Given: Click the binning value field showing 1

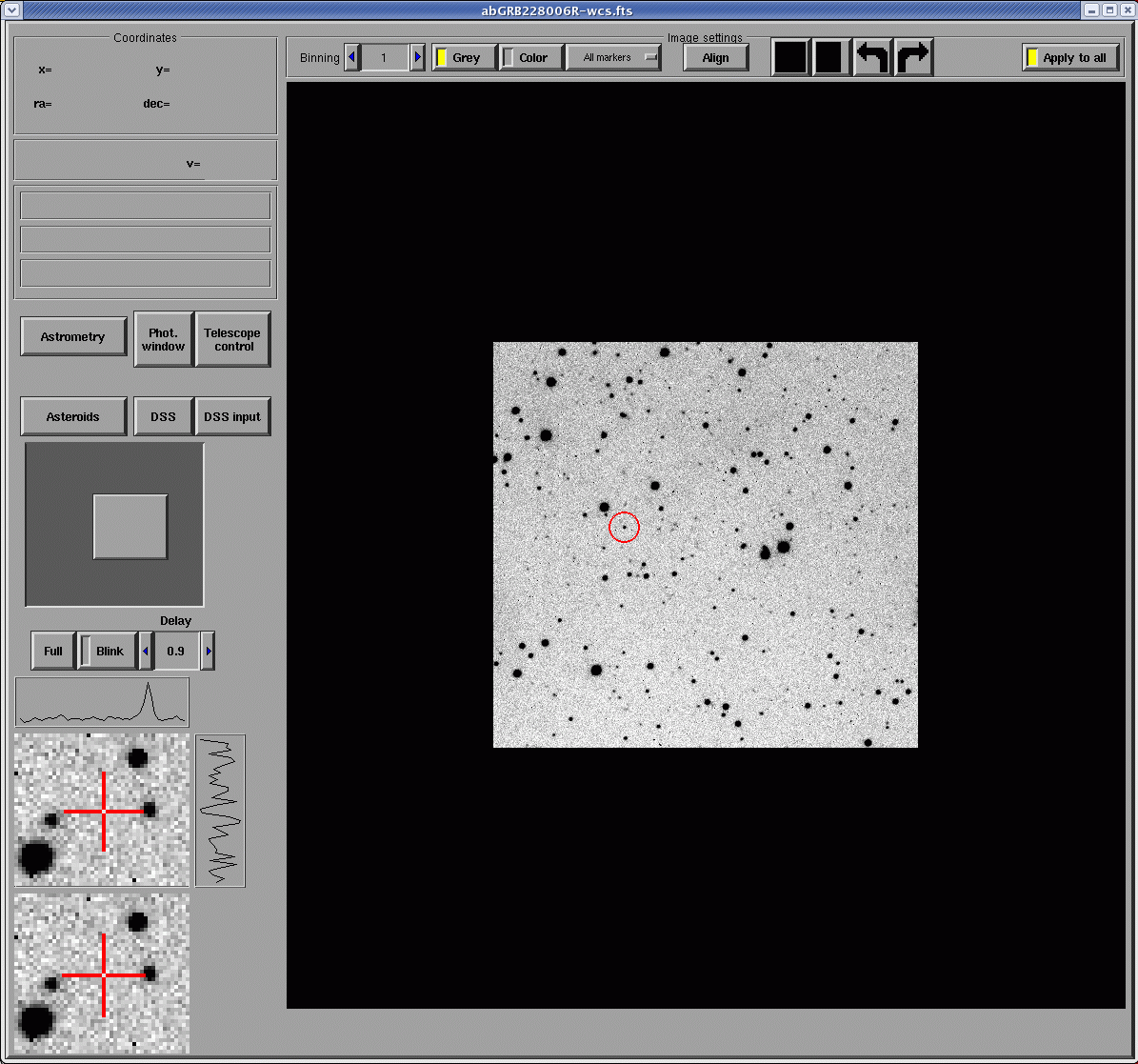Looking at the screenshot, I should click(x=385, y=57).
